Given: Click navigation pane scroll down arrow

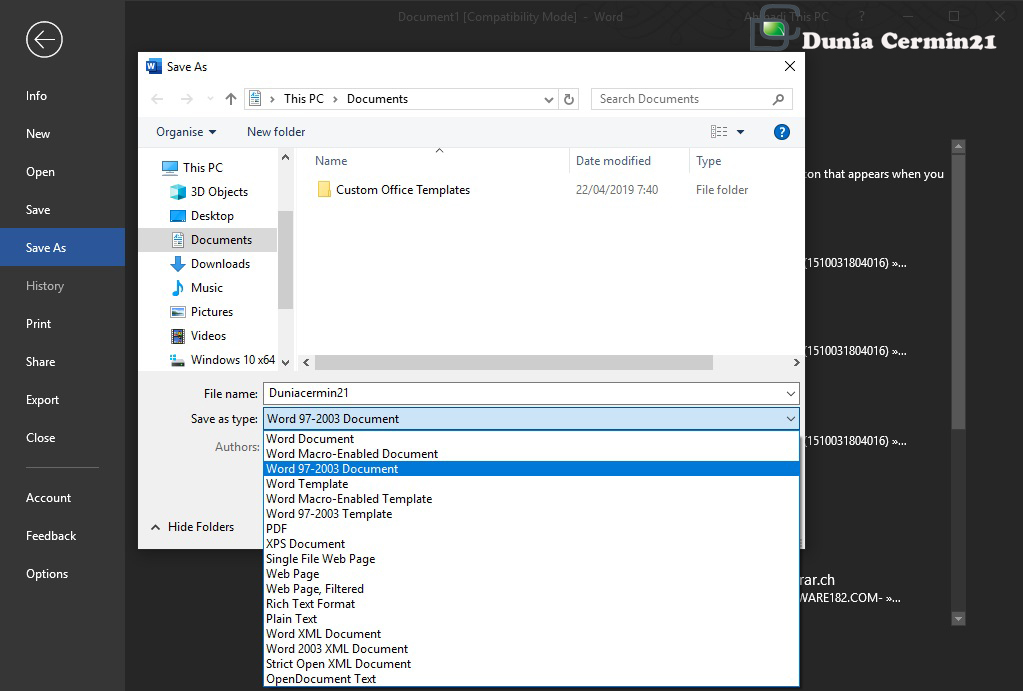Looking at the screenshot, I should coord(285,362).
